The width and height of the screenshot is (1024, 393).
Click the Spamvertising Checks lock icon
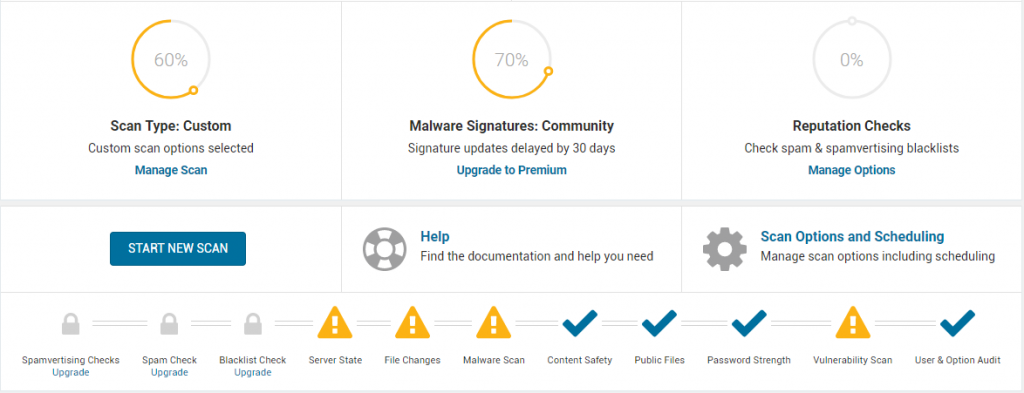[71, 324]
